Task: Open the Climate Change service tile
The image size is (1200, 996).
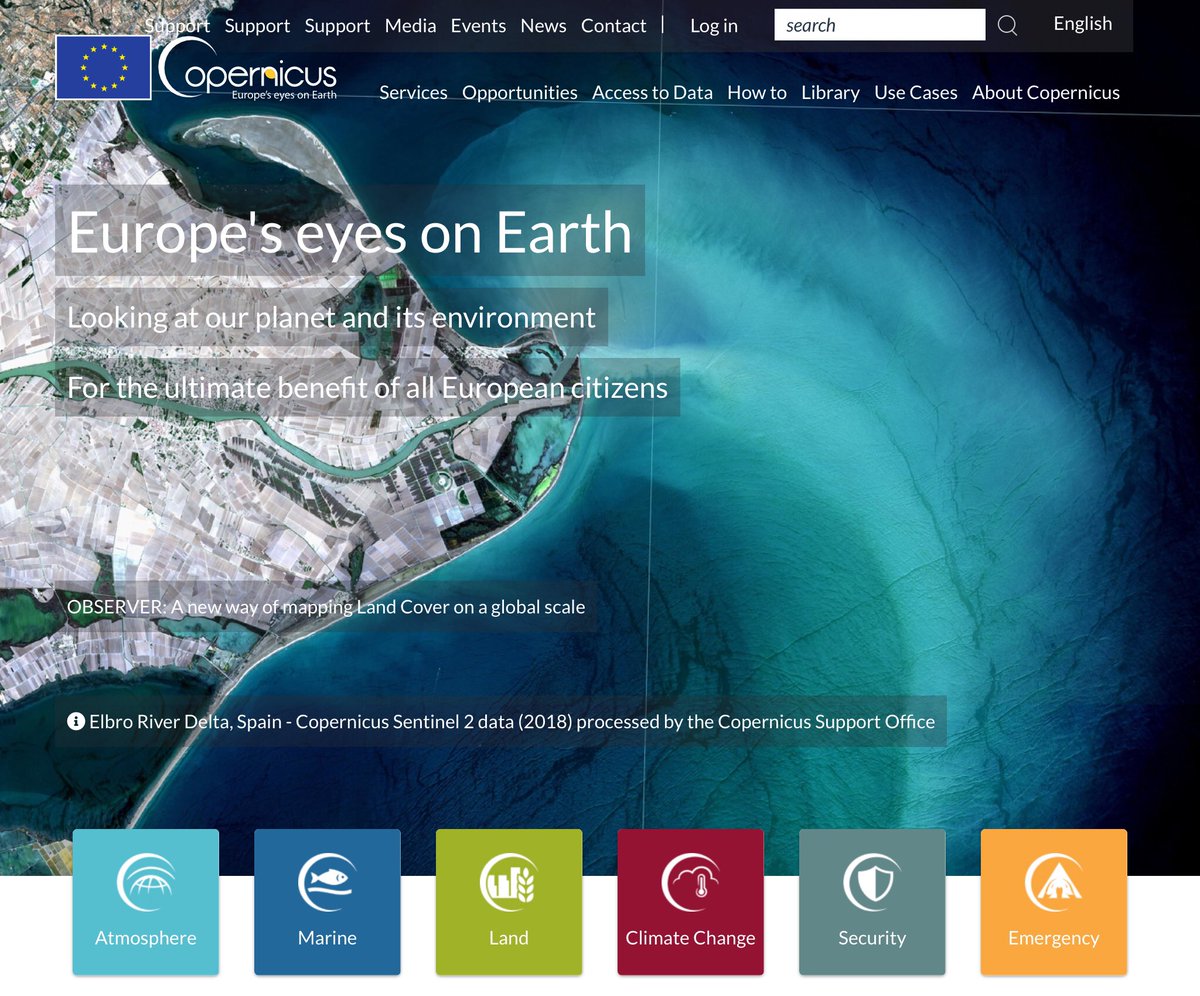Action: (690, 902)
